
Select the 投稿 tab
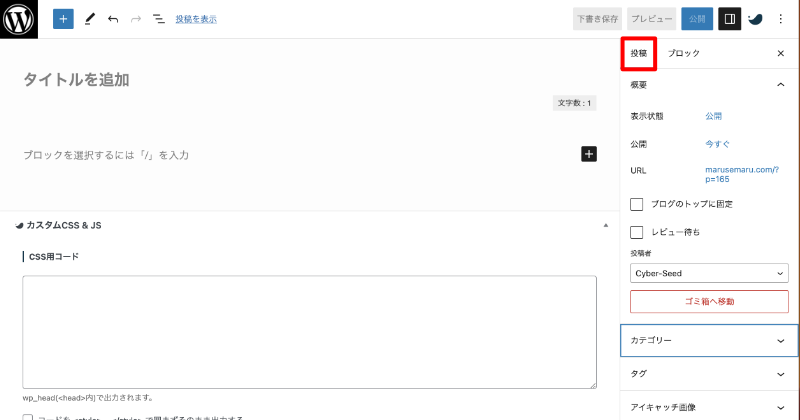pyautogui.click(x=639, y=53)
